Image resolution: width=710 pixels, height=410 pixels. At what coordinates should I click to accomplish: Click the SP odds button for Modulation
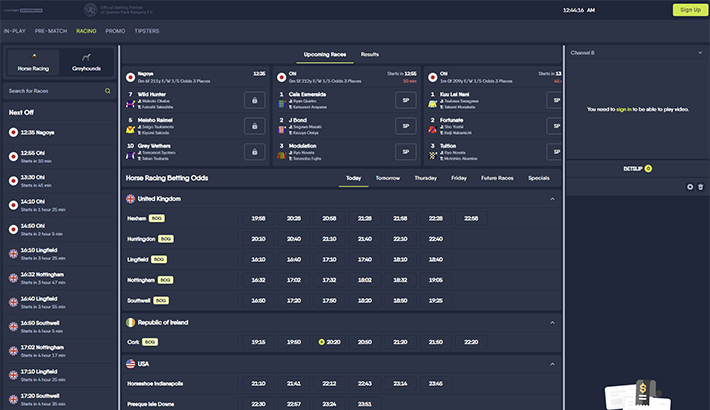coord(406,152)
